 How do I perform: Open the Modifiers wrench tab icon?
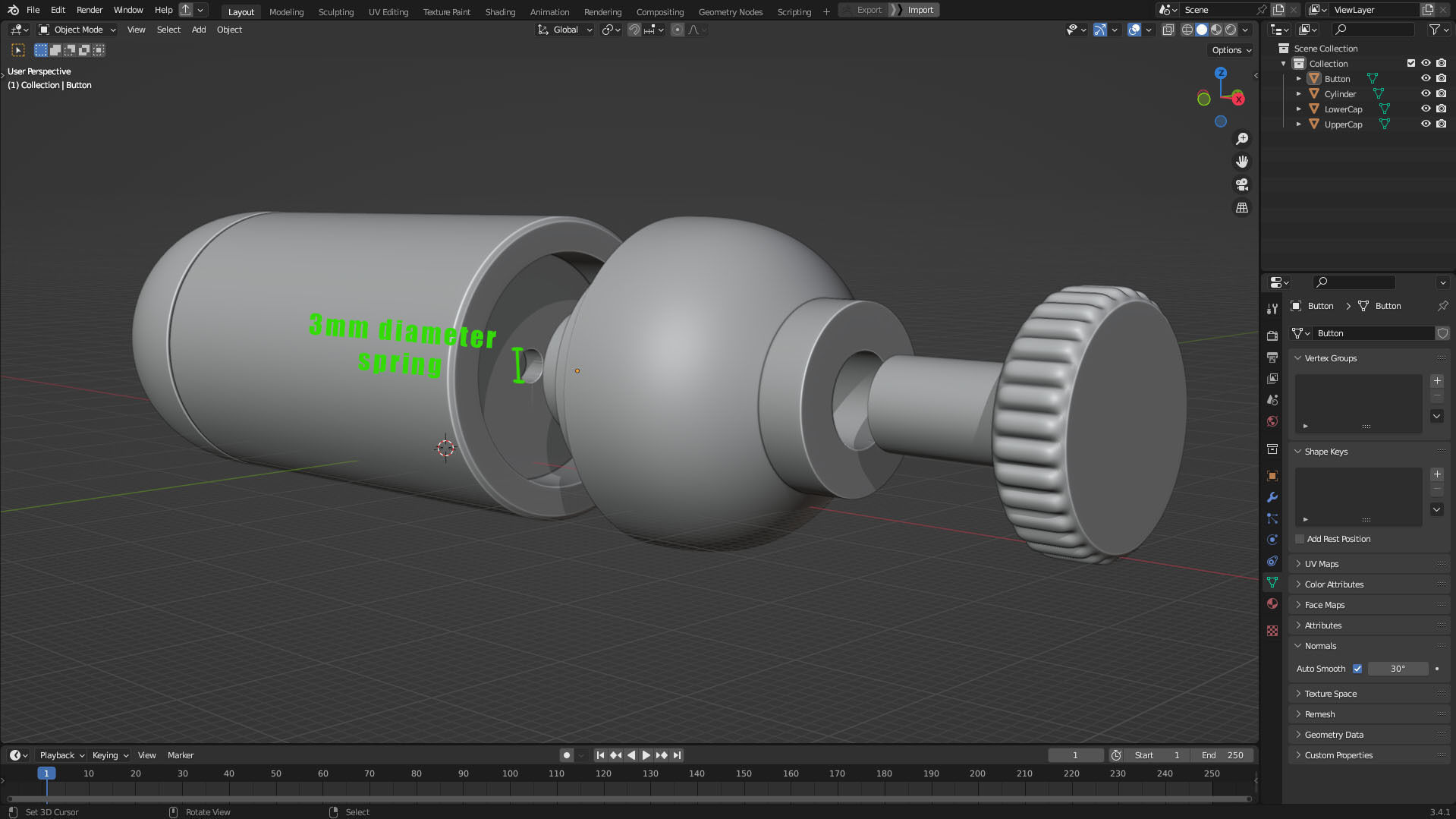pyautogui.click(x=1272, y=497)
